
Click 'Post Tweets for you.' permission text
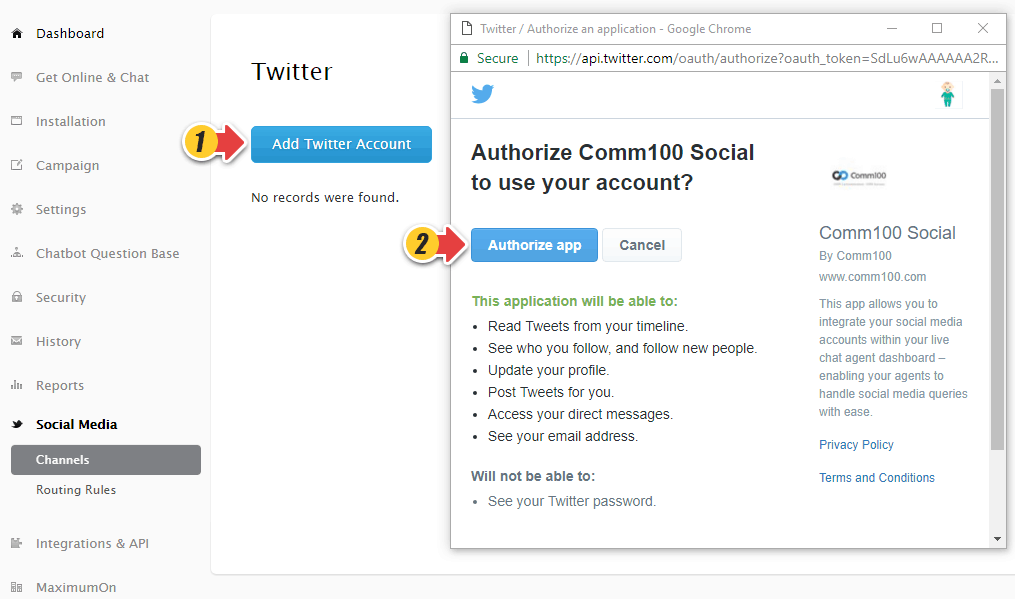click(551, 392)
